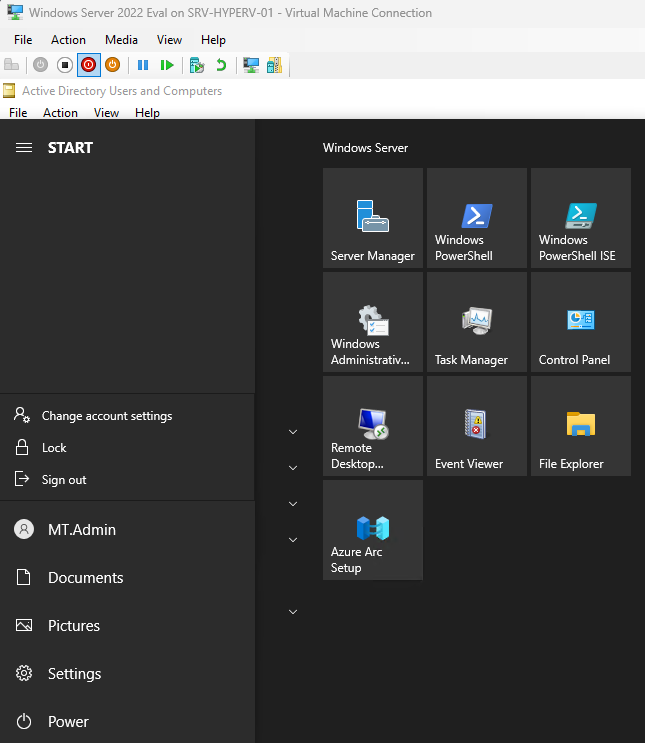Open the Server Manager tile
The image size is (645, 743).
point(373,218)
